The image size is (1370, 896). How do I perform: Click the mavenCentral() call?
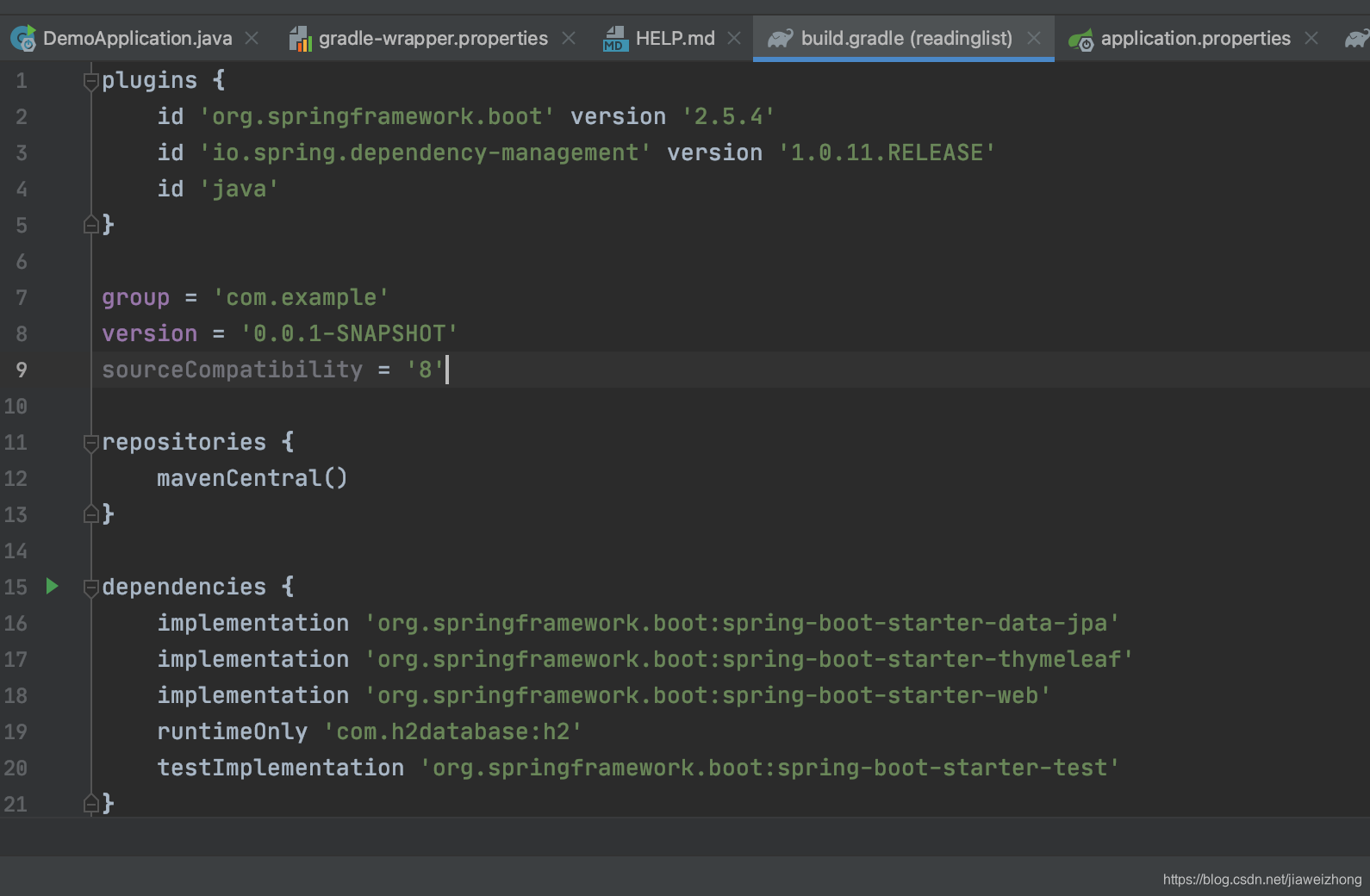252,478
